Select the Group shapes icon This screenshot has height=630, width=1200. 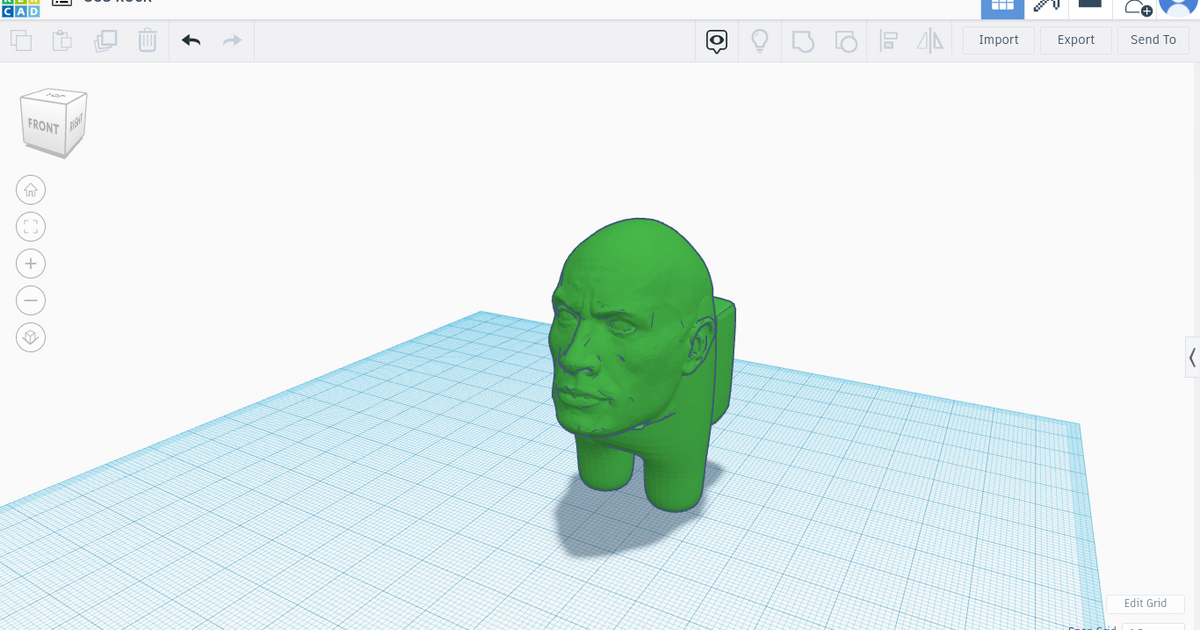(x=802, y=40)
